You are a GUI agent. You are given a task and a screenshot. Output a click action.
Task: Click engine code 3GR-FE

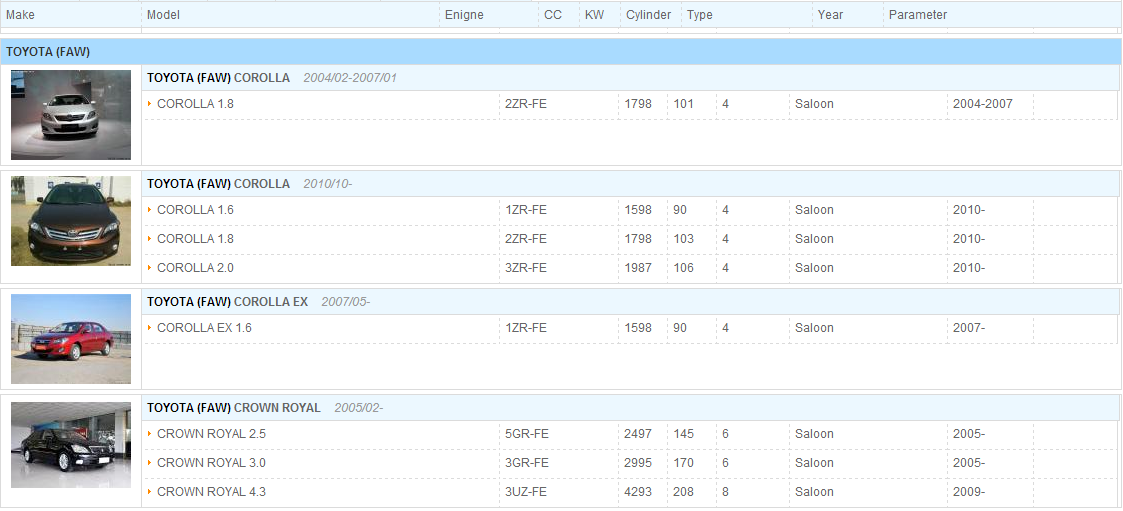(526, 463)
